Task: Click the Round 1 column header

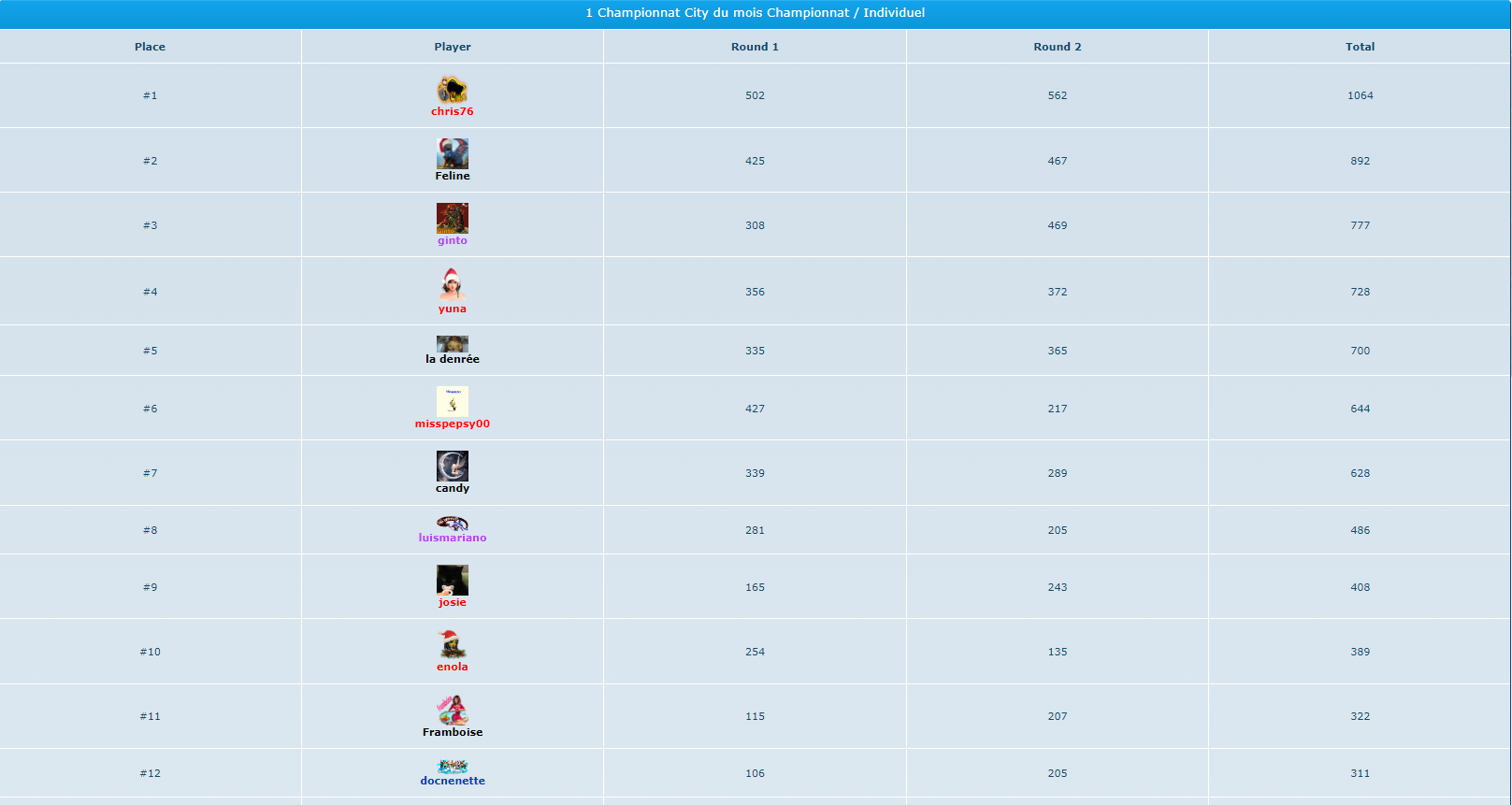Action: (x=755, y=47)
